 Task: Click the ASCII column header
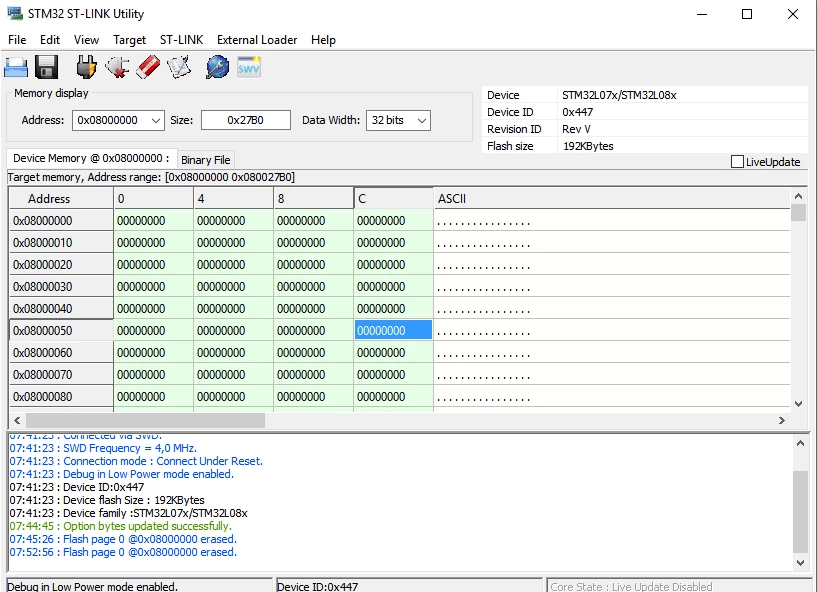point(611,199)
